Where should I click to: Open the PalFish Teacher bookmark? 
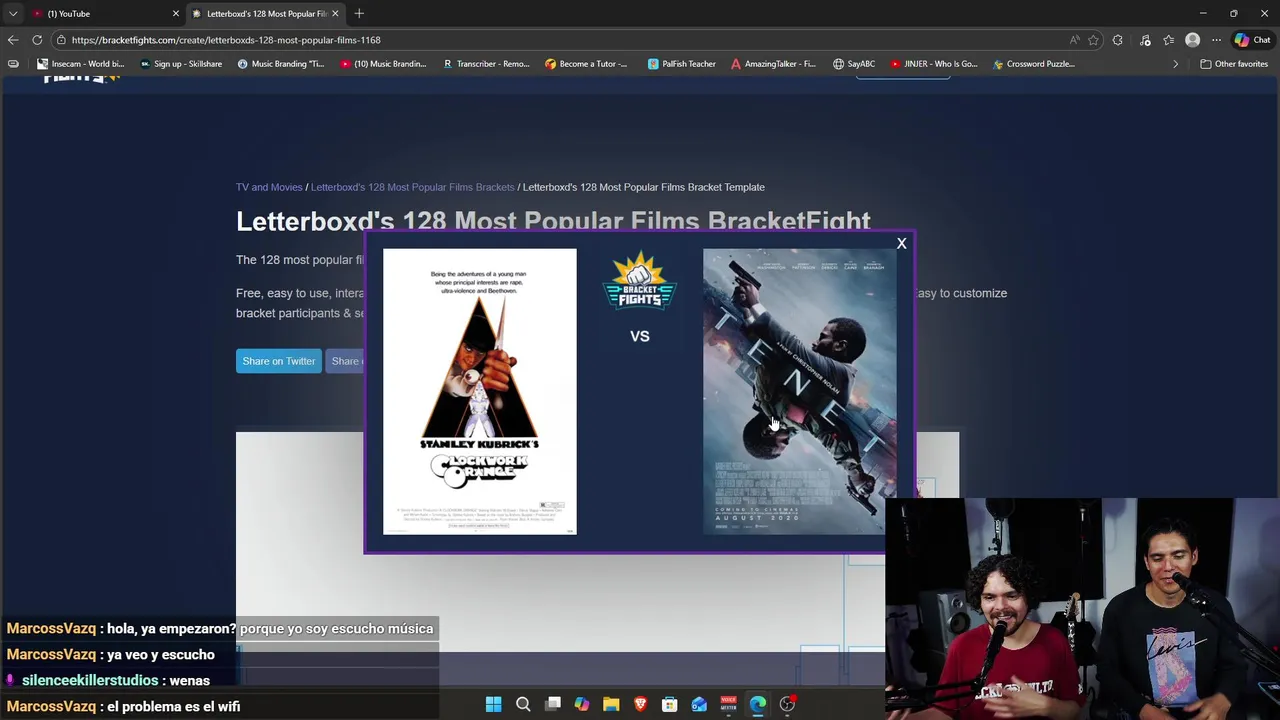682,64
